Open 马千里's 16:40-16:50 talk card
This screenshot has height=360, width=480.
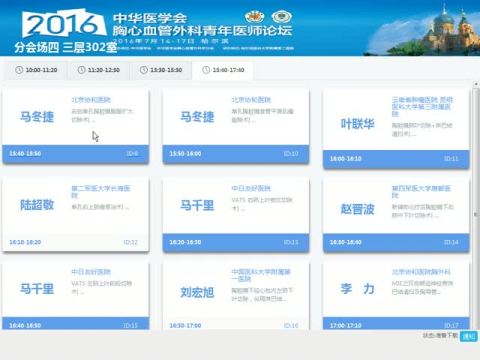pos(76,296)
